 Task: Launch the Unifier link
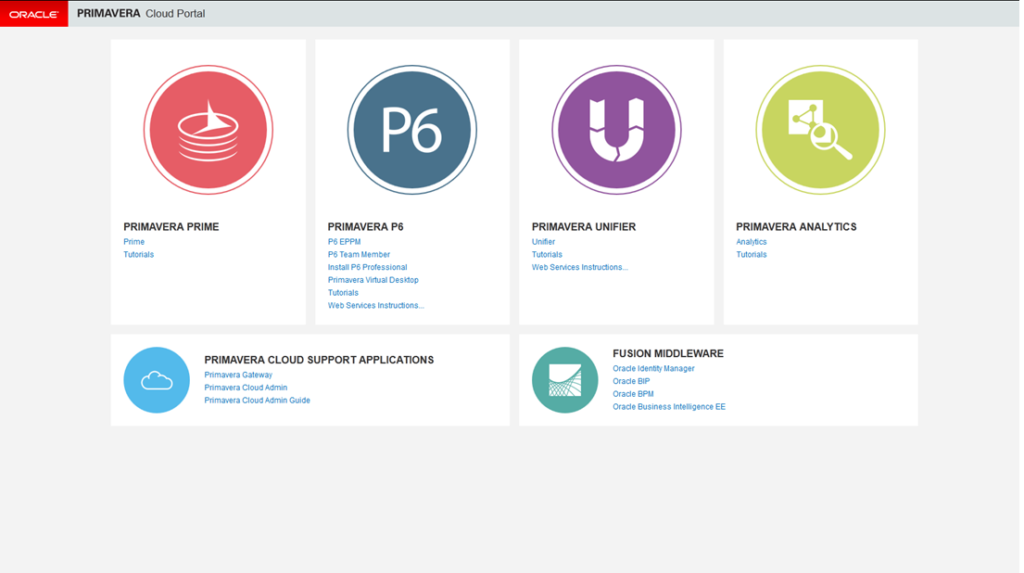pyautogui.click(x=543, y=242)
